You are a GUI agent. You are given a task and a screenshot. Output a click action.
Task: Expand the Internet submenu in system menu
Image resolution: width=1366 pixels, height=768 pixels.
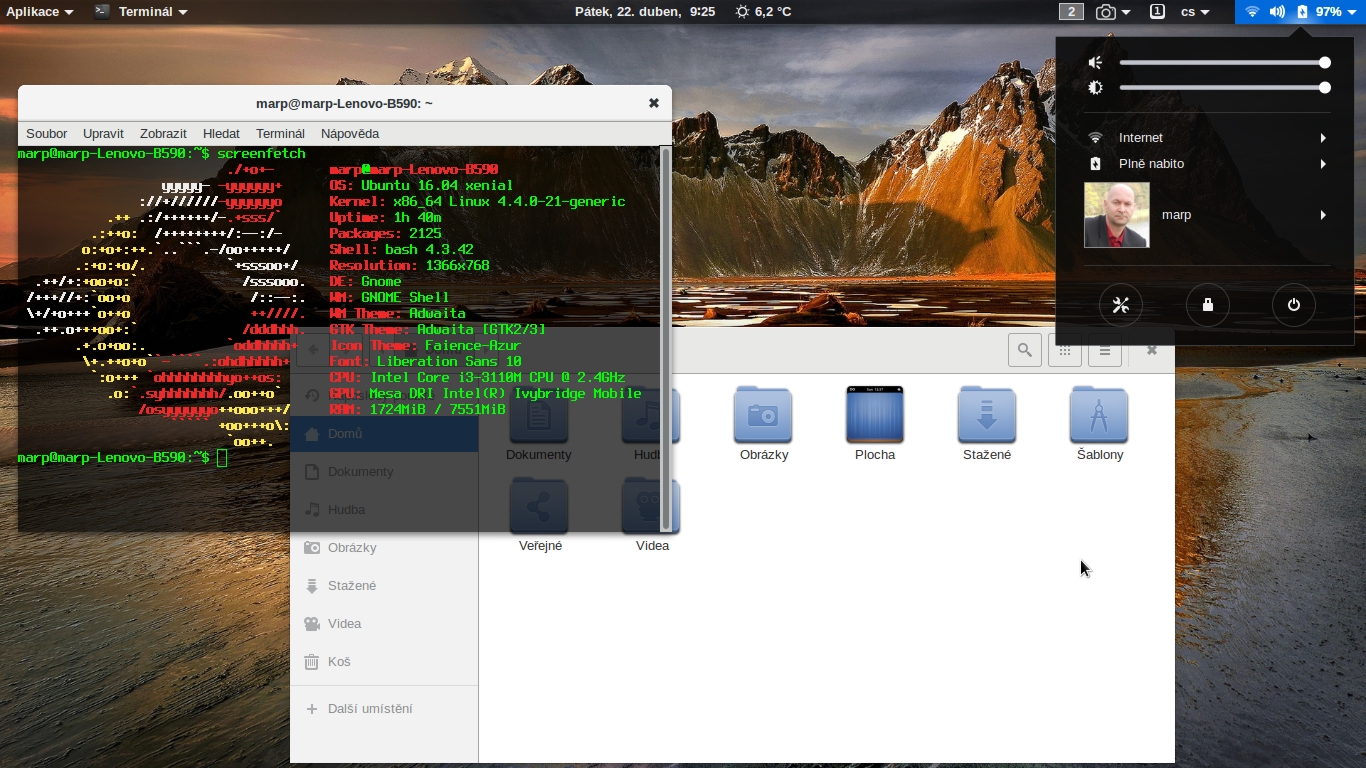1207,138
